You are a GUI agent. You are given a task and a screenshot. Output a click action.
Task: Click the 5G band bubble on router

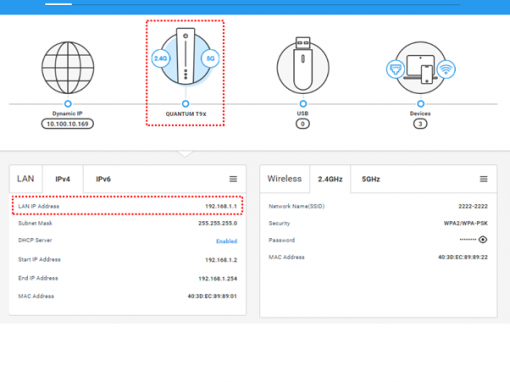coord(210,59)
